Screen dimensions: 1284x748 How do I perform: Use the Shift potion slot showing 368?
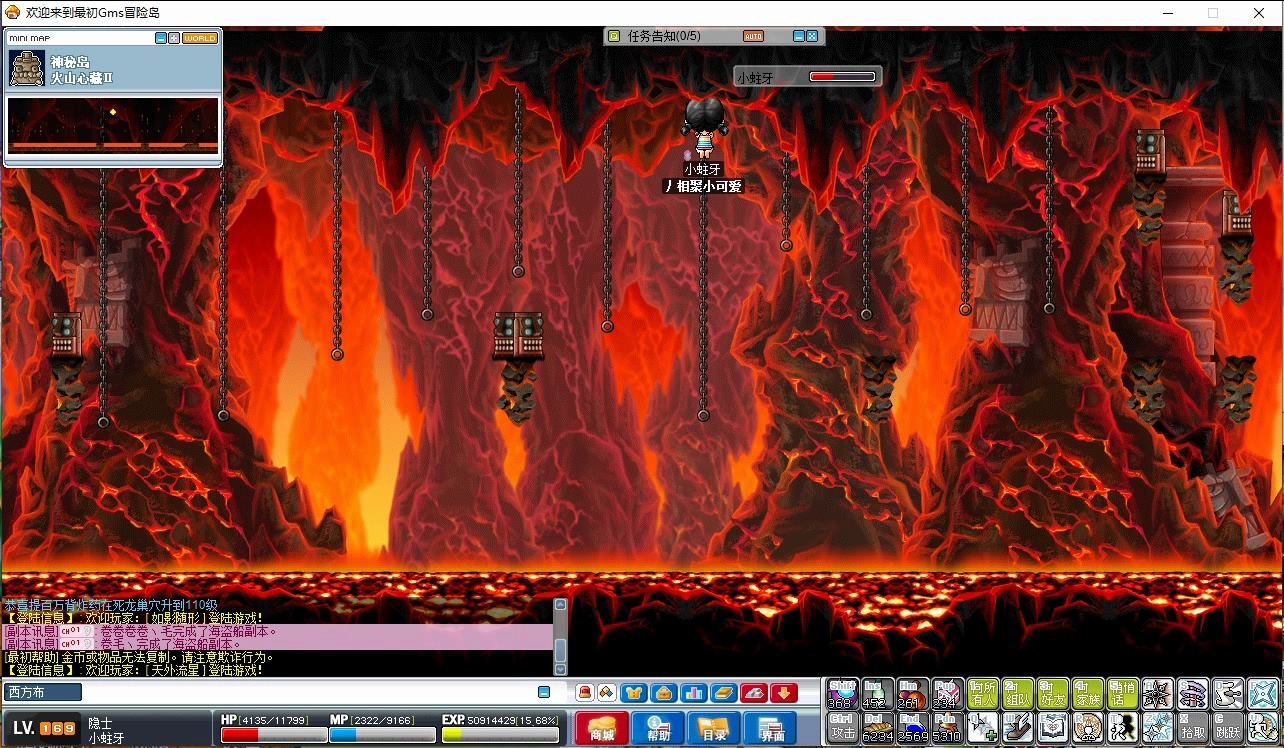[x=843, y=693]
